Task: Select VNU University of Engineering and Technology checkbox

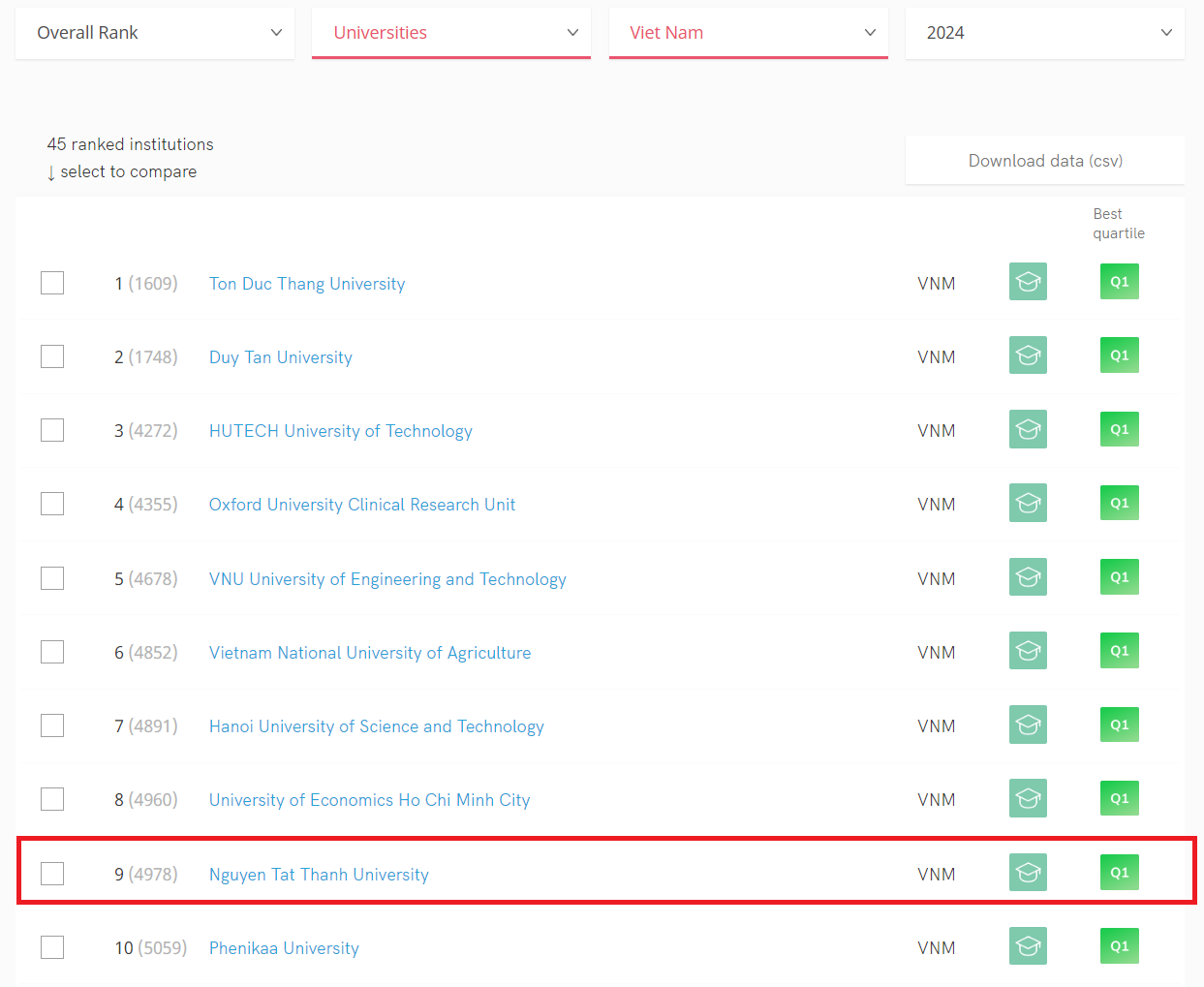Action: [52, 578]
